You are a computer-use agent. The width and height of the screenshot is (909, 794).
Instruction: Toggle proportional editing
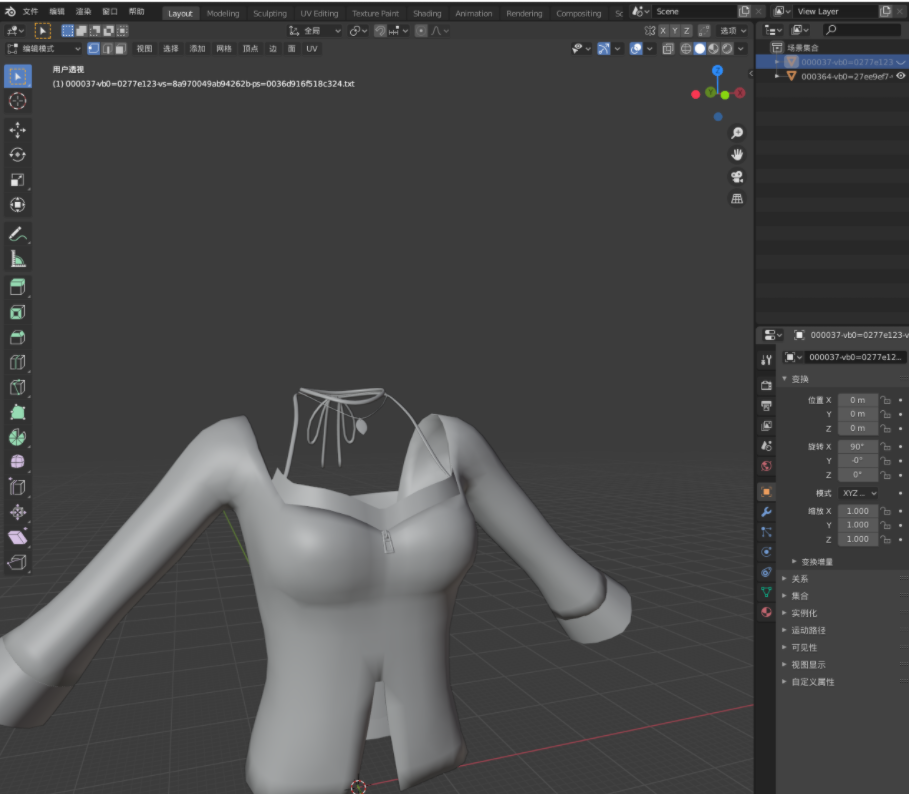pos(421,31)
